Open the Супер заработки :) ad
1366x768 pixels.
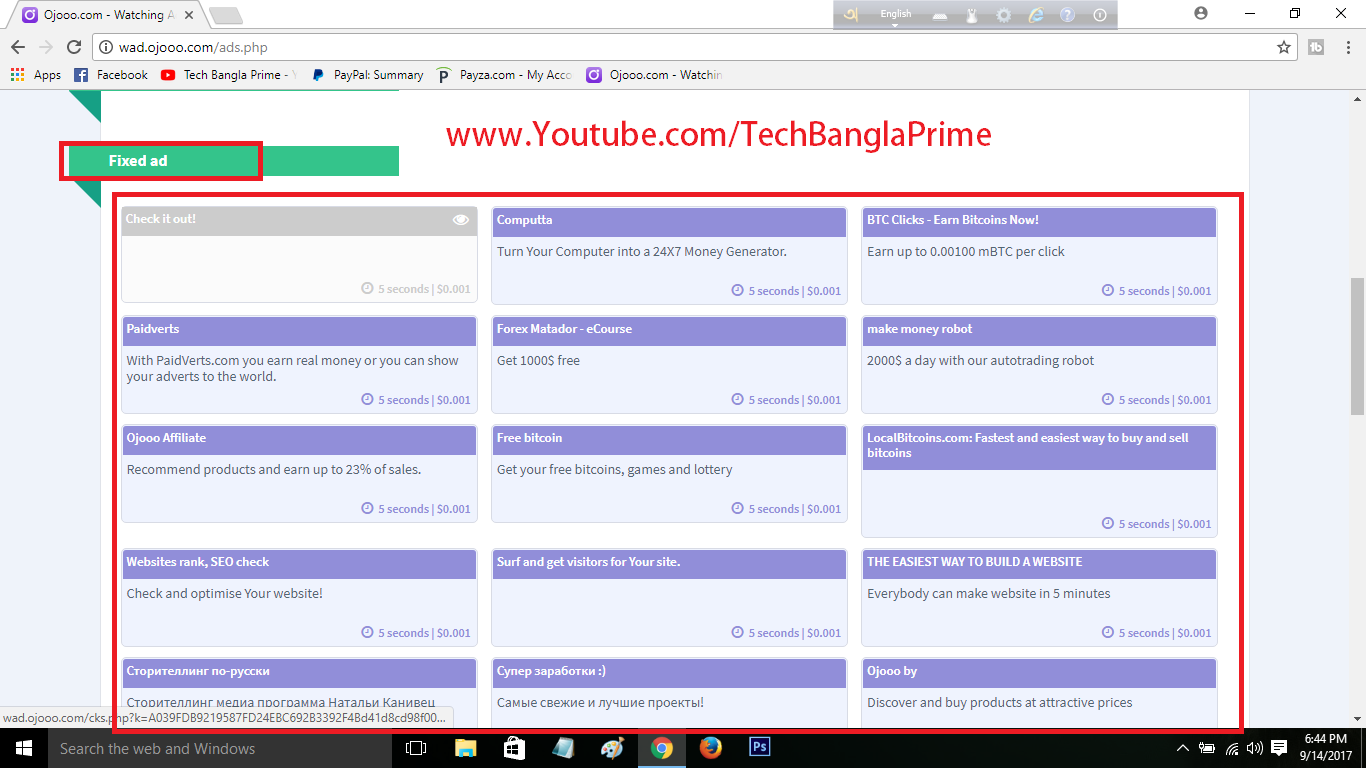click(669, 693)
